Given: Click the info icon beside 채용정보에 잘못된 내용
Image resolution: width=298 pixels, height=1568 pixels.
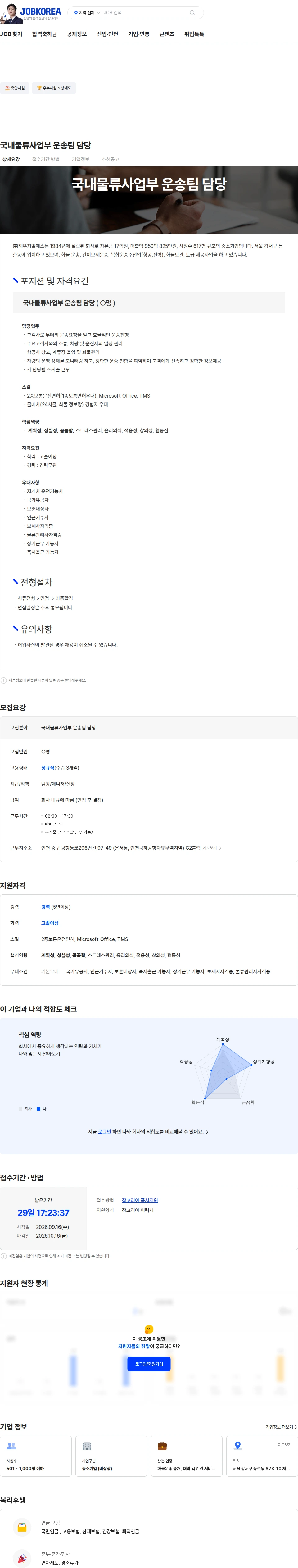Looking at the screenshot, I should tap(4, 680).
